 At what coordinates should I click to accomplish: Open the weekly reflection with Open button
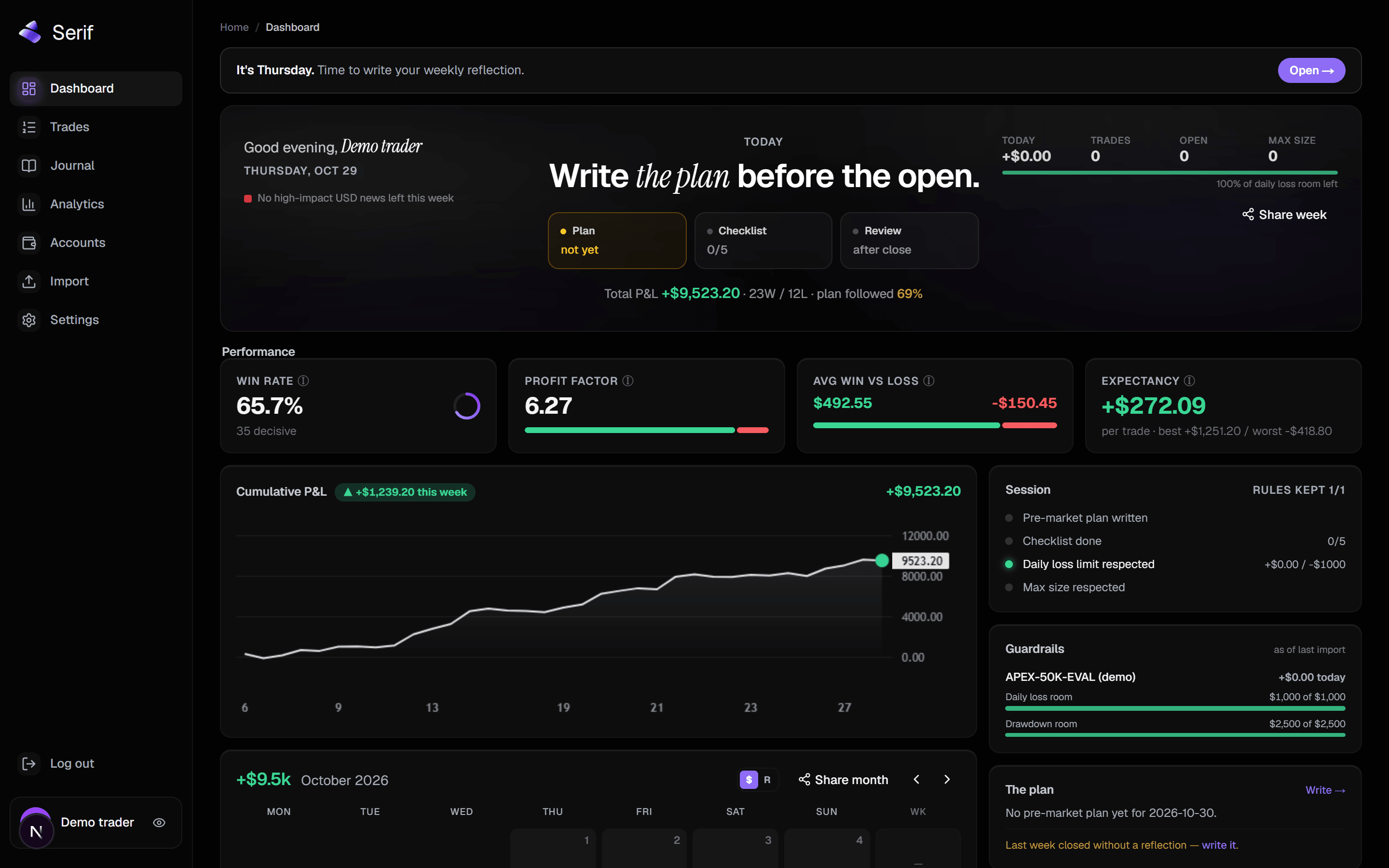1311,70
